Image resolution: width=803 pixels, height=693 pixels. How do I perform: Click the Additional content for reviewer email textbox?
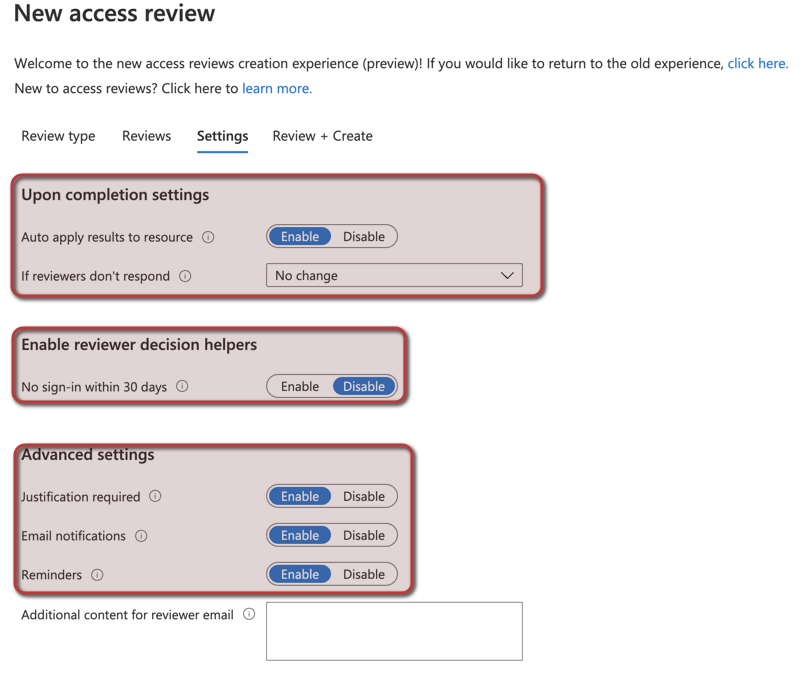(x=394, y=630)
